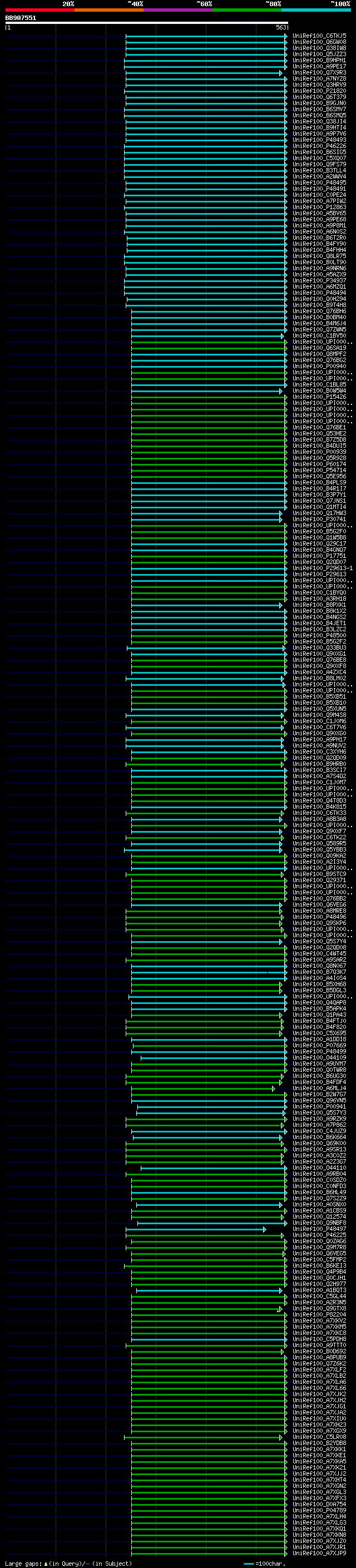Click hit label UniRef100_Q7X9R3
This screenshot has width=356, height=1568.
coord(319,72)
